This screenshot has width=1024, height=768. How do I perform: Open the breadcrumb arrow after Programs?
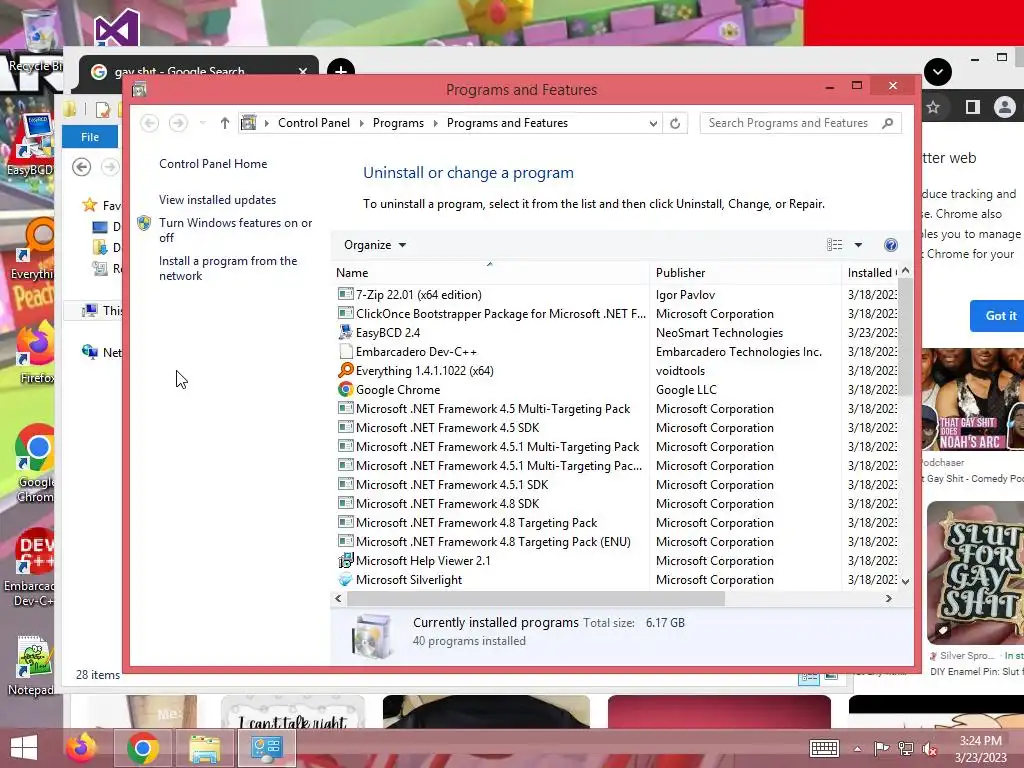point(436,123)
